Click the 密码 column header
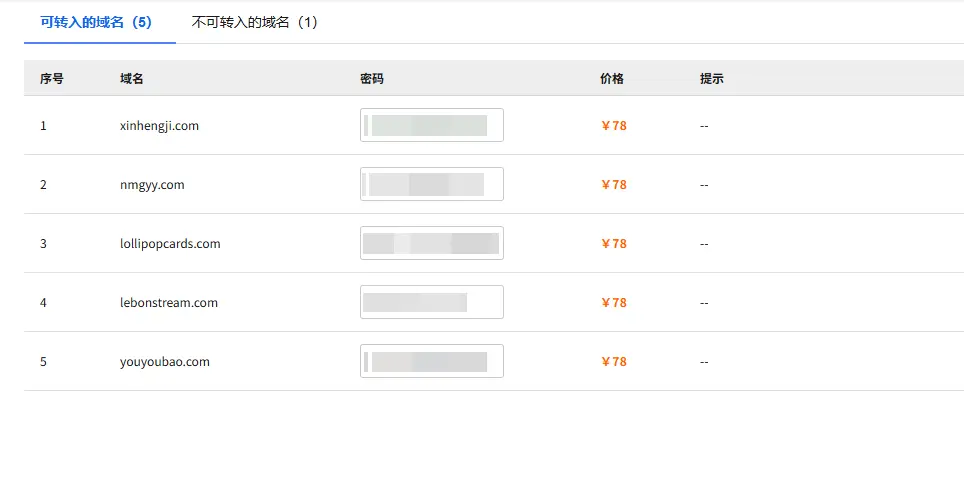The width and height of the screenshot is (964, 482). (x=372, y=79)
